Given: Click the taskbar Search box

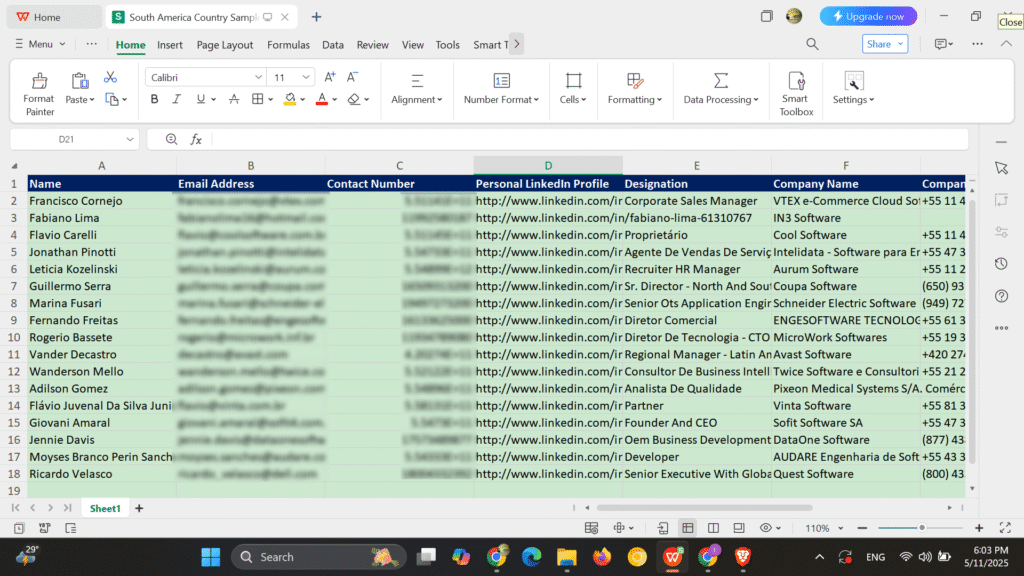Looking at the screenshot, I should pyautogui.click(x=319, y=557).
